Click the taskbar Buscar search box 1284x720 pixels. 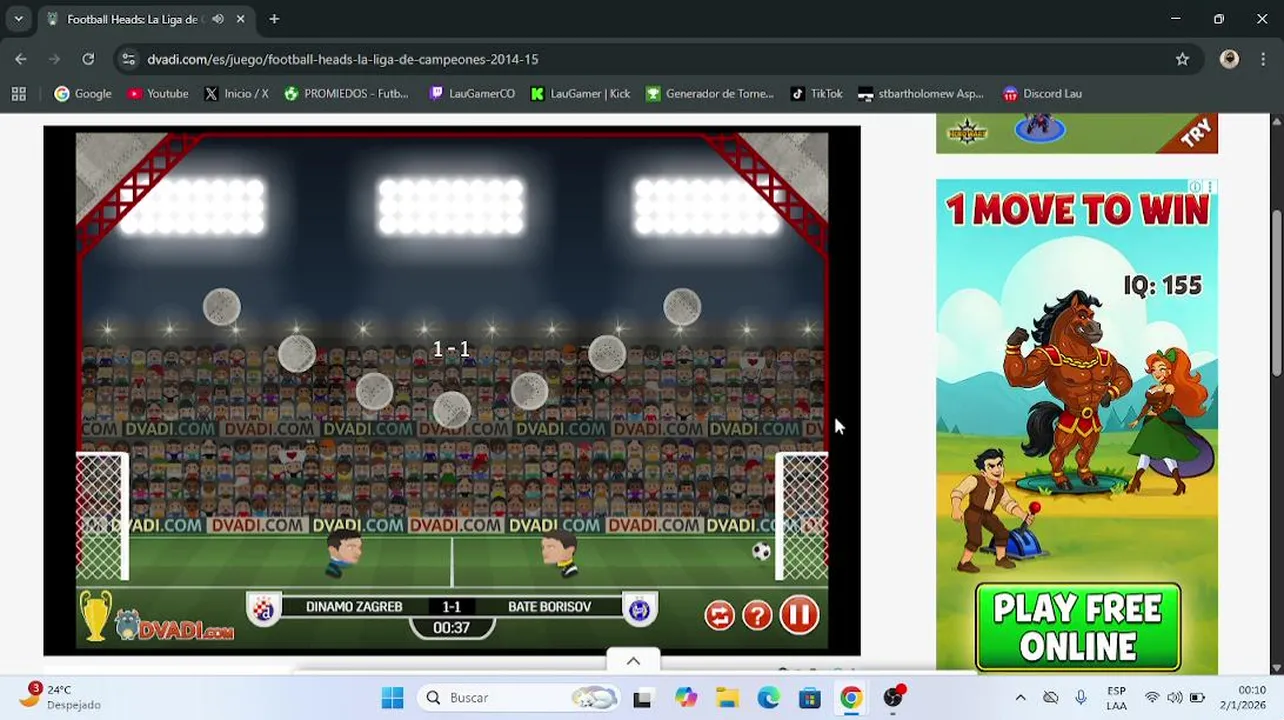520,697
